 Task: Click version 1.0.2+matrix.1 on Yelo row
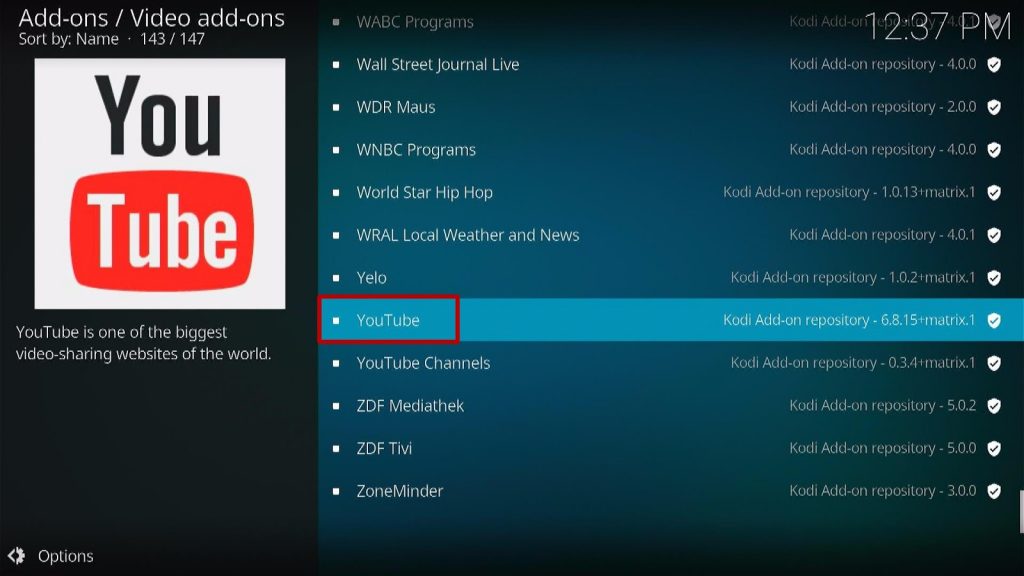point(932,278)
